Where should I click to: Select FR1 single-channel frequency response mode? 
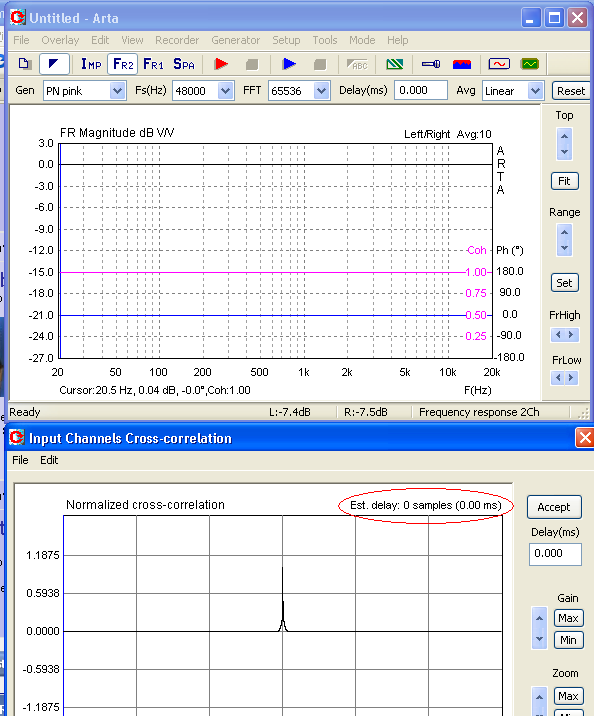point(153,64)
